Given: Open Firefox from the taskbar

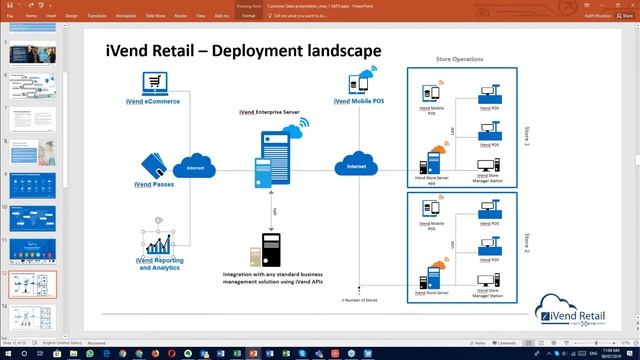Looking at the screenshot, I should tap(155, 353).
